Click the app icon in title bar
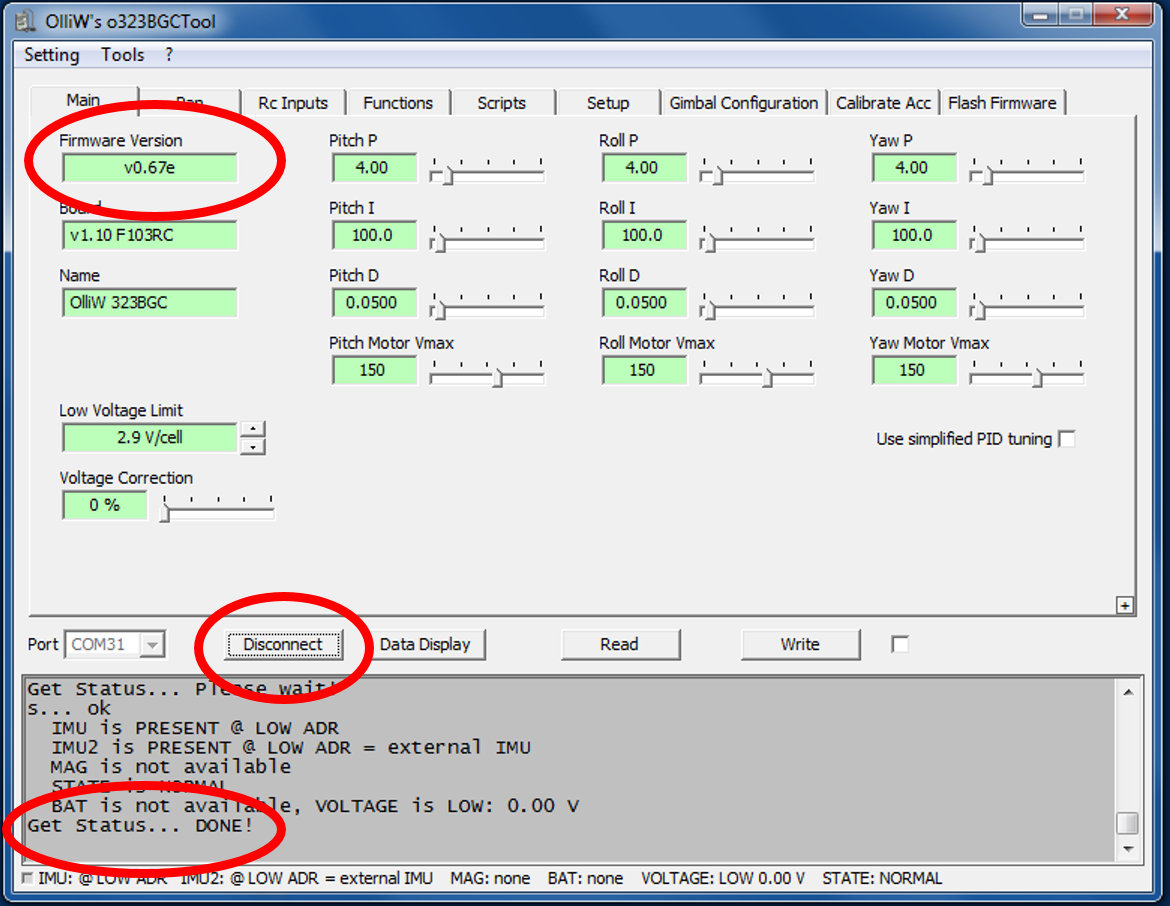Image resolution: width=1170 pixels, height=906 pixels. (26, 21)
